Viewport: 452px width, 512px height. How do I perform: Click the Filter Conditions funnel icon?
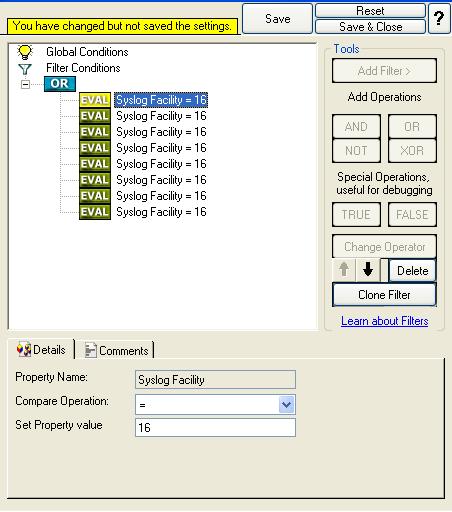tap(25, 69)
